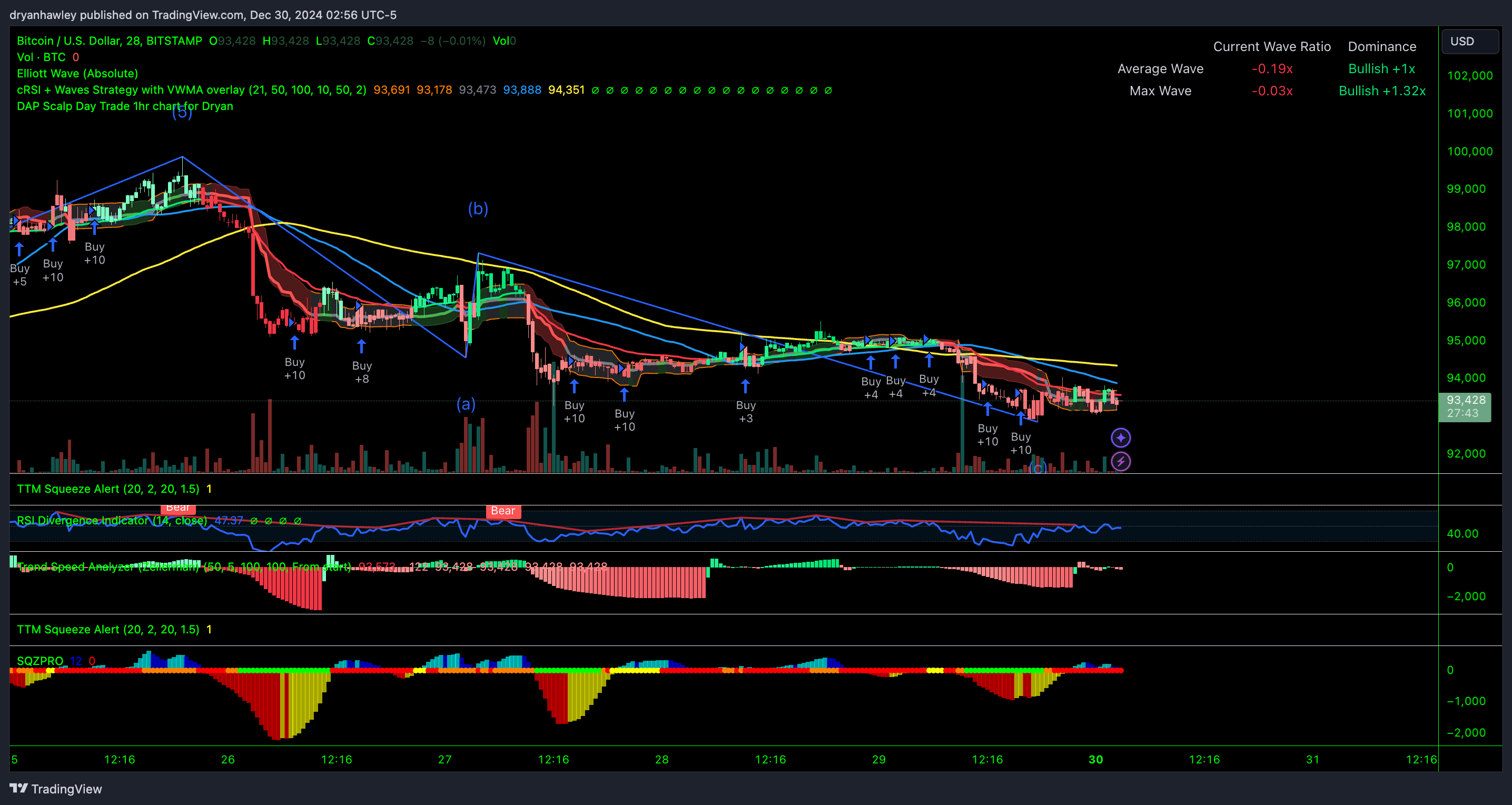This screenshot has height=805, width=1512.
Task: Click the Average Wave row label
Action: [x=1160, y=68]
